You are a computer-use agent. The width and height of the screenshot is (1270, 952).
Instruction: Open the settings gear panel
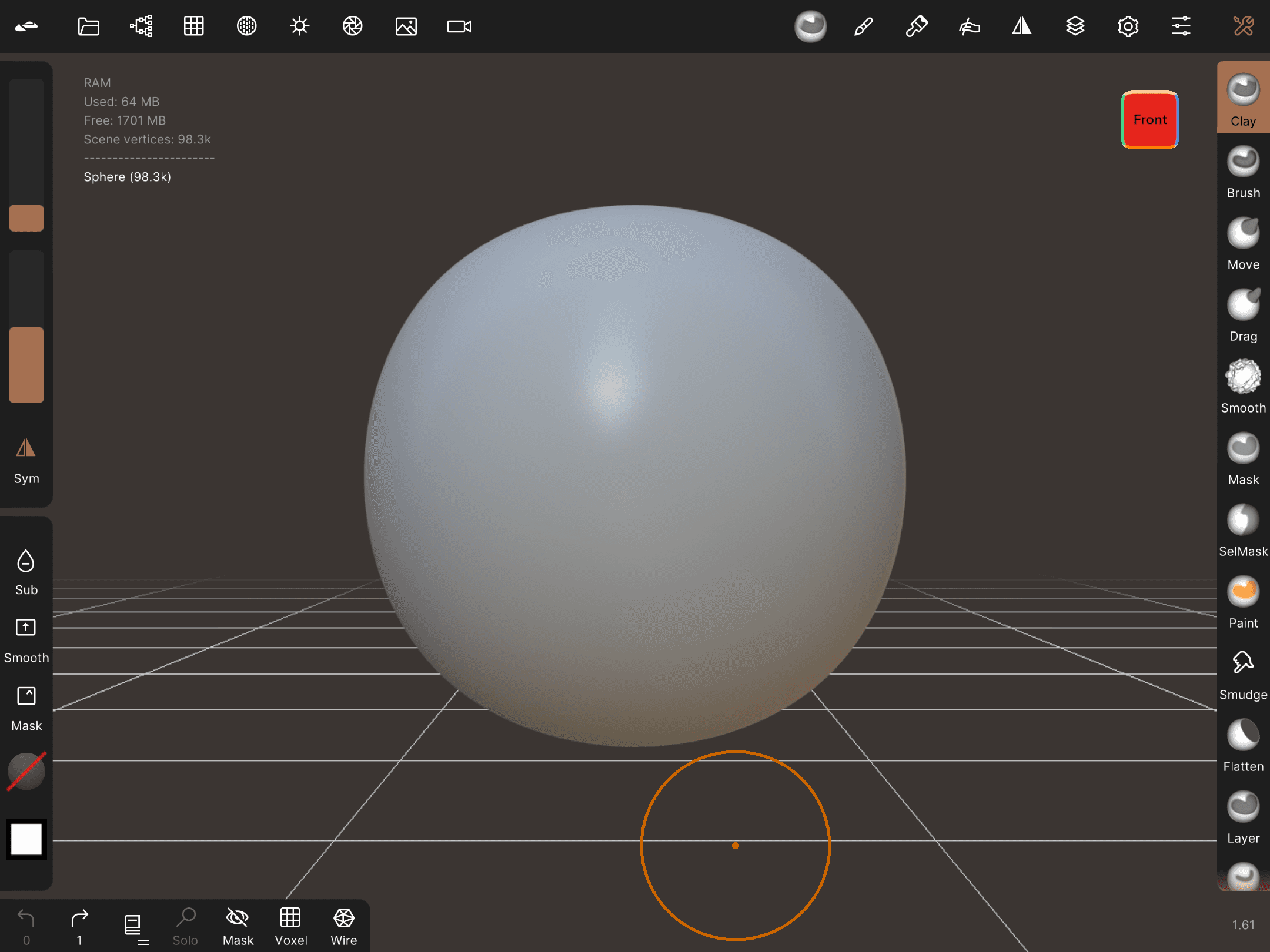pyautogui.click(x=1128, y=26)
